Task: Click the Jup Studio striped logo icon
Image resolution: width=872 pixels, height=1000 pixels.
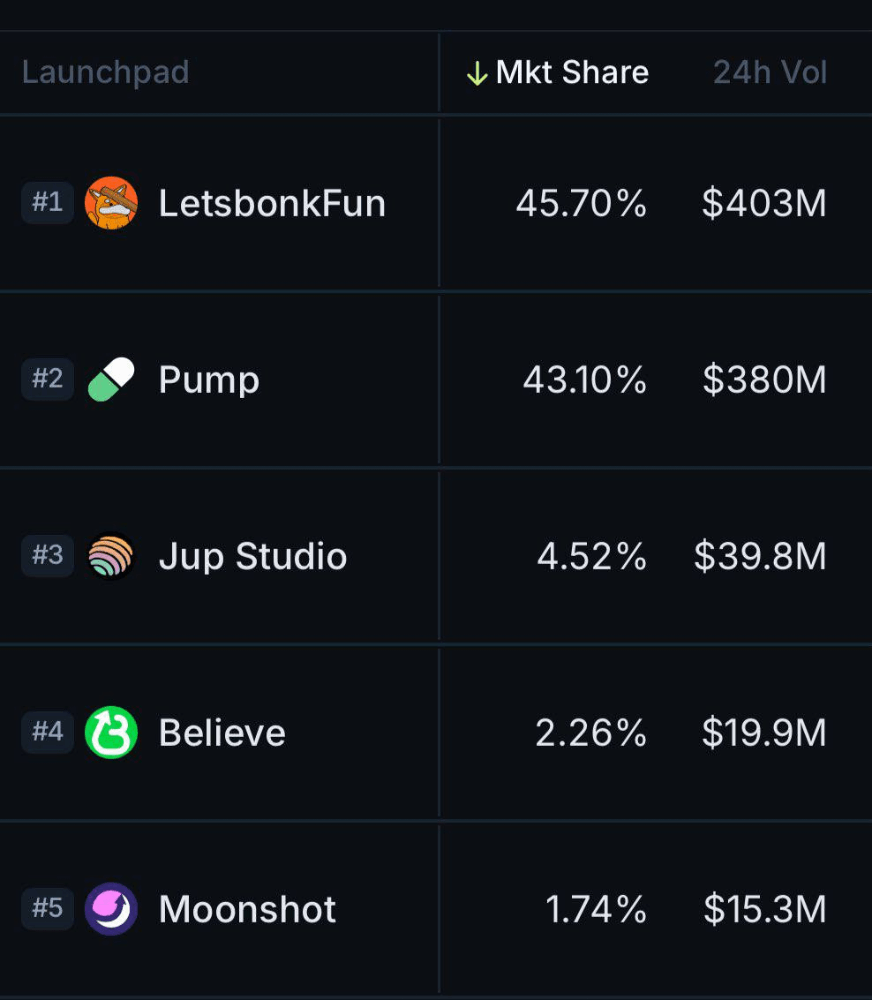Action: coord(111,555)
